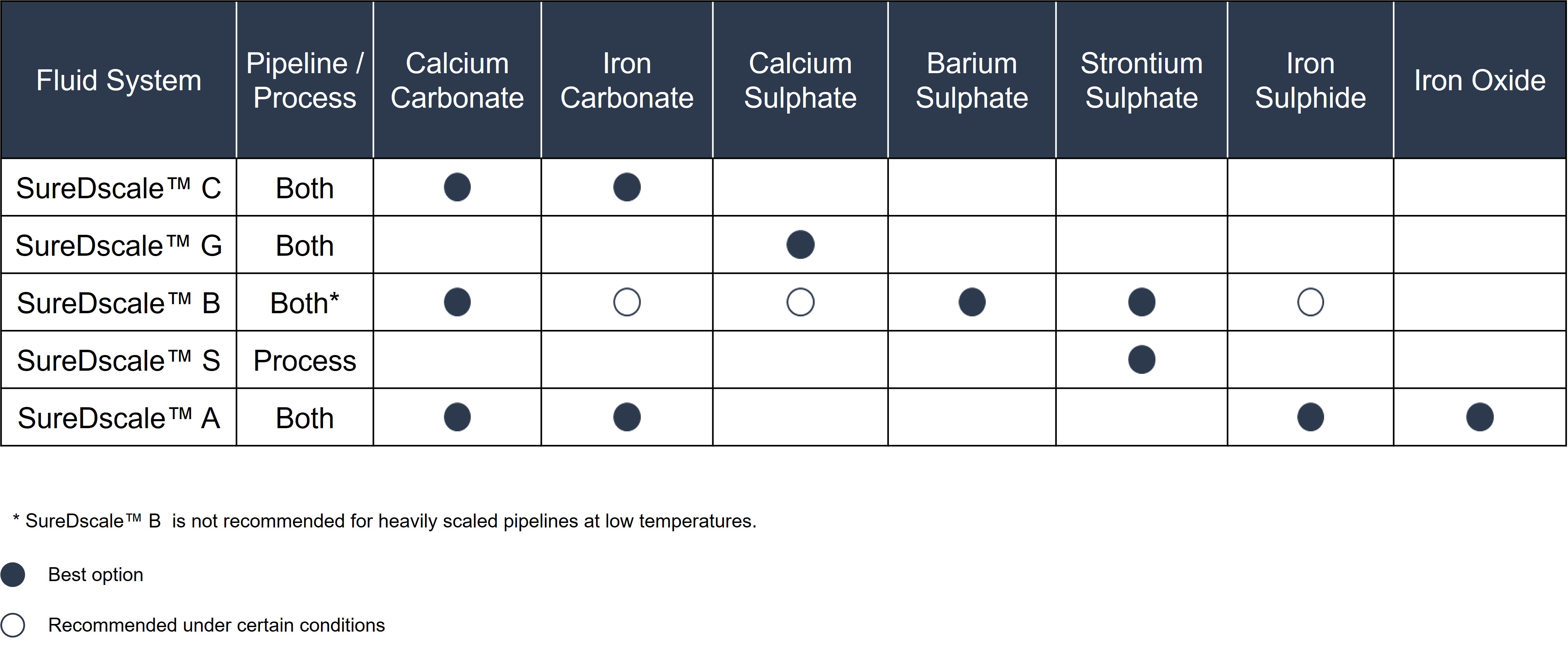Image resolution: width=1568 pixels, height=648 pixels.
Task: Click hollow circle for SureDscale B Iron Sulphide
Action: (x=1310, y=302)
